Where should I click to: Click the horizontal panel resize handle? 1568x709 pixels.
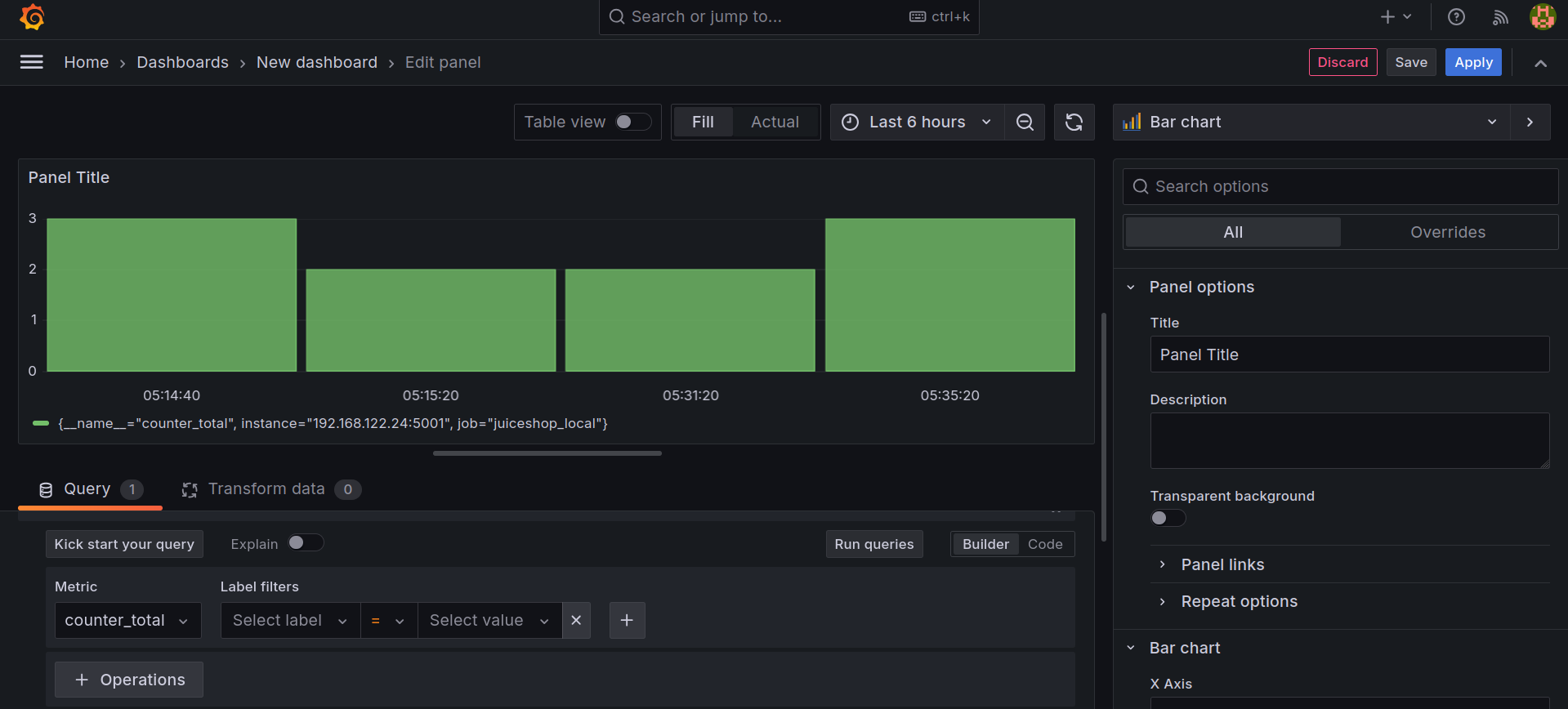[x=547, y=453]
